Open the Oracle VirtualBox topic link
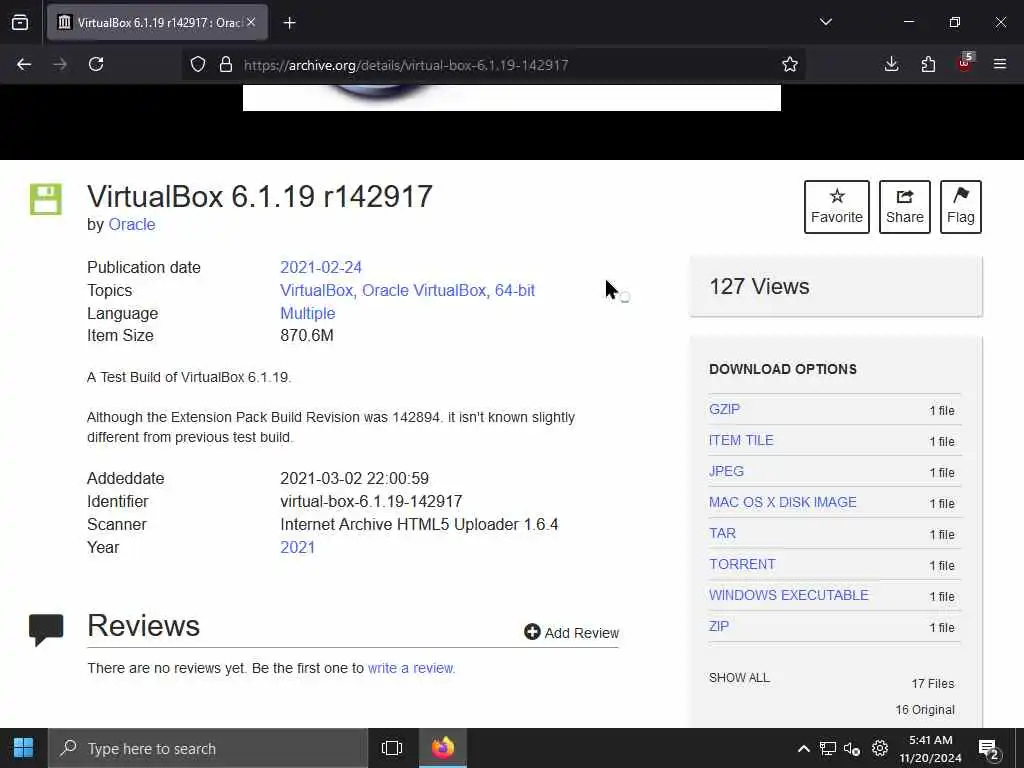1024x768 pixels. click(x=424, y=291)
